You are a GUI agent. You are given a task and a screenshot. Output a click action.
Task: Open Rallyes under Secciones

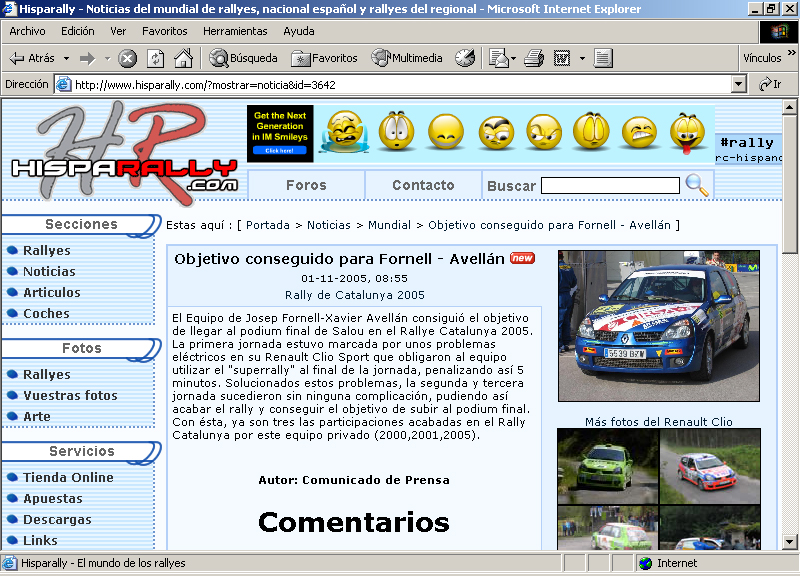click(x=47, y=251)
